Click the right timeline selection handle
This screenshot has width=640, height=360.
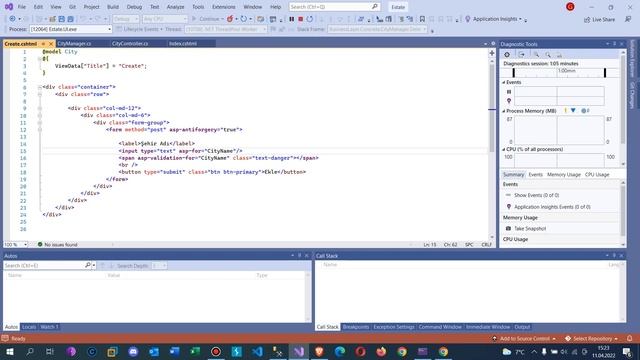pos(605,73)
